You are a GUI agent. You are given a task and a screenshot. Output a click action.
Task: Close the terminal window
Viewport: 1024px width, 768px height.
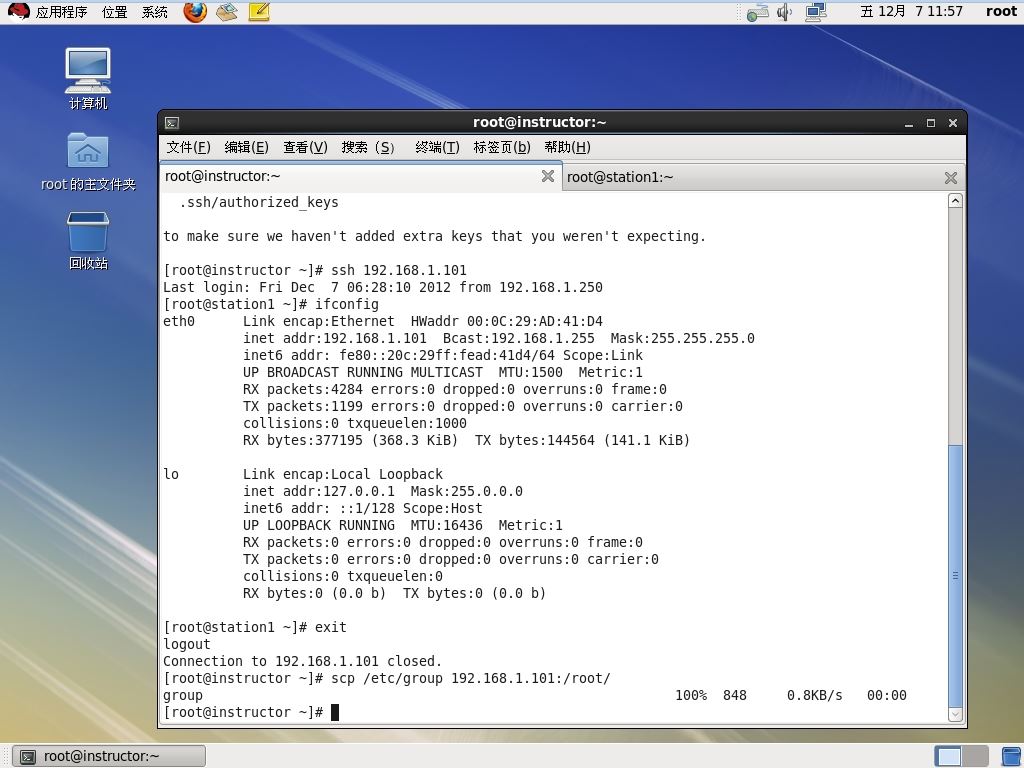[x=953, y=123]
